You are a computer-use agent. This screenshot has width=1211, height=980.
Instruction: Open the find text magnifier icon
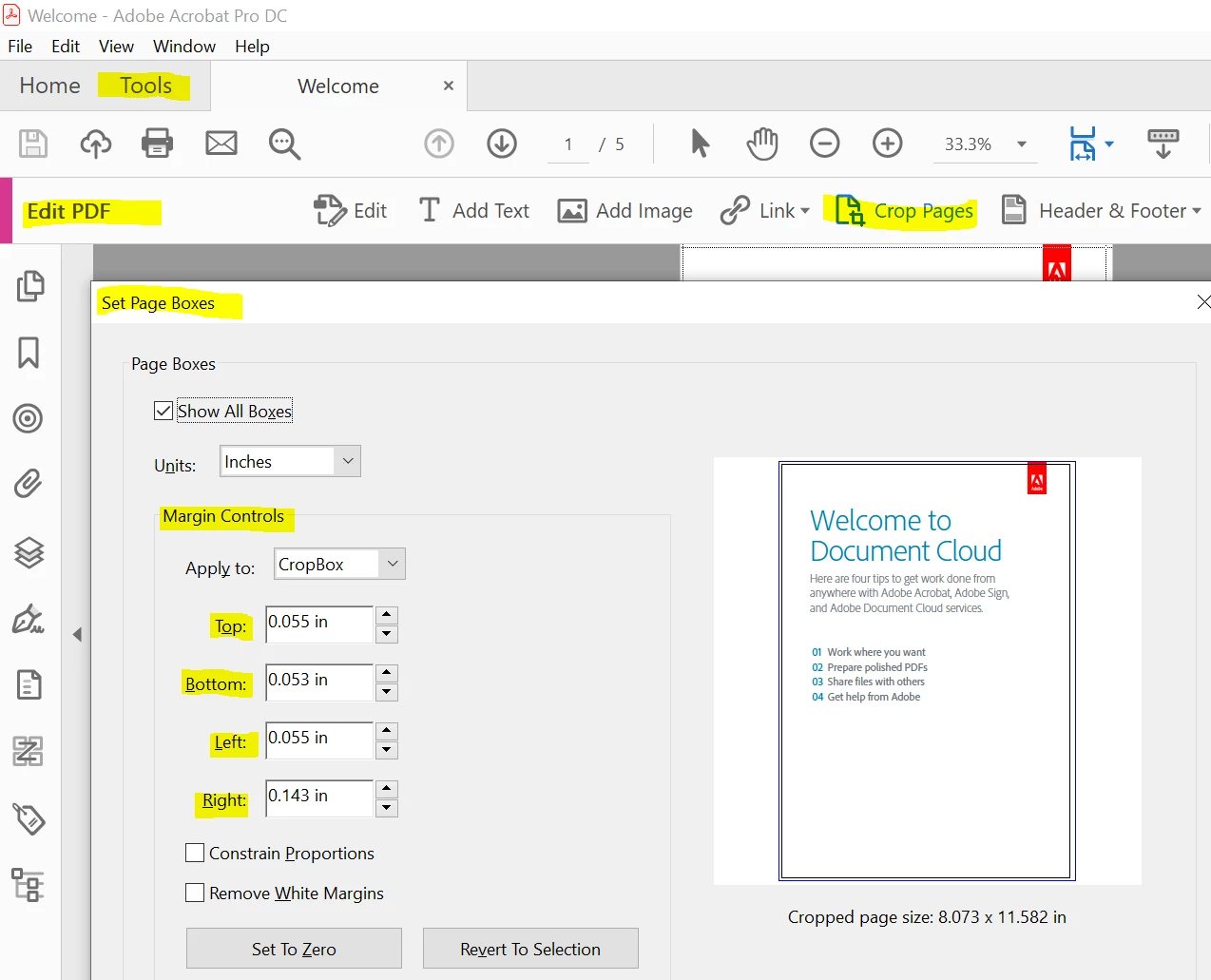coord(284,144)
